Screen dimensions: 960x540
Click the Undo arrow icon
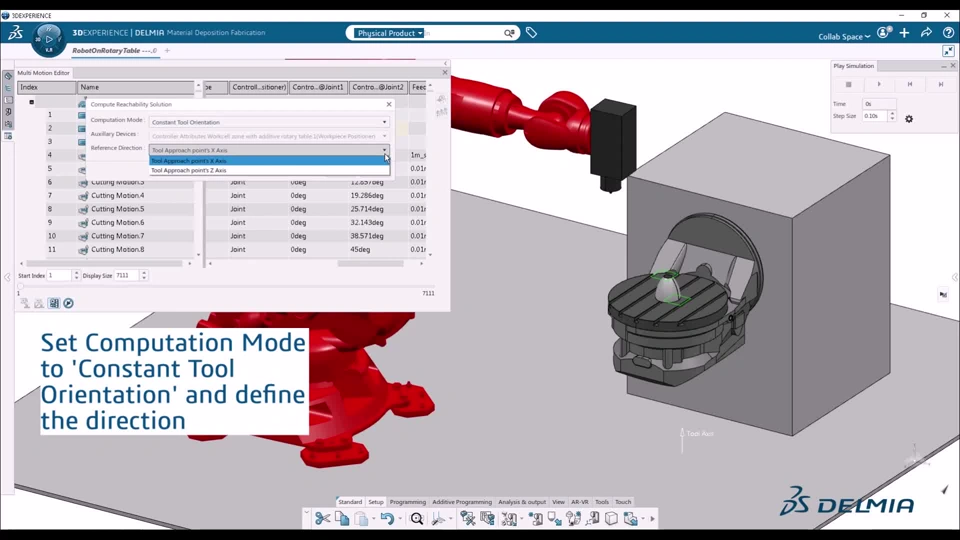click(387, 519)
